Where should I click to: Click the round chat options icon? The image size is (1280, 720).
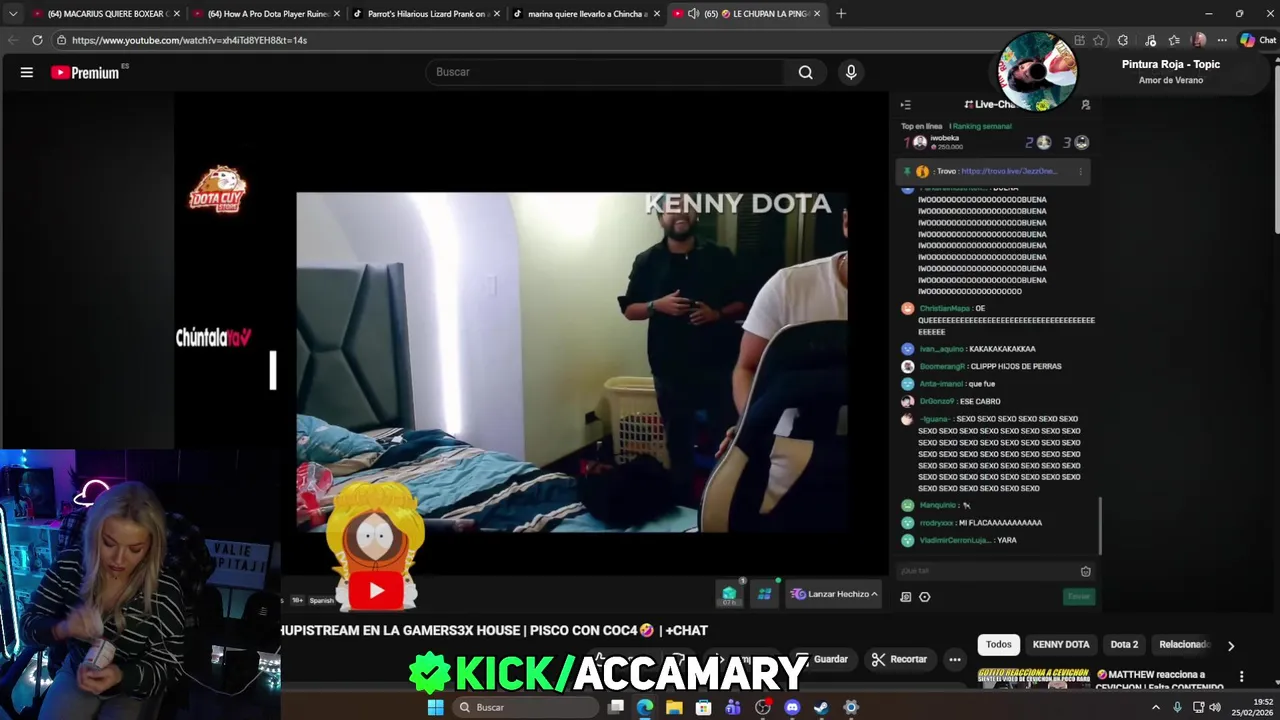(x=925, y=597)
